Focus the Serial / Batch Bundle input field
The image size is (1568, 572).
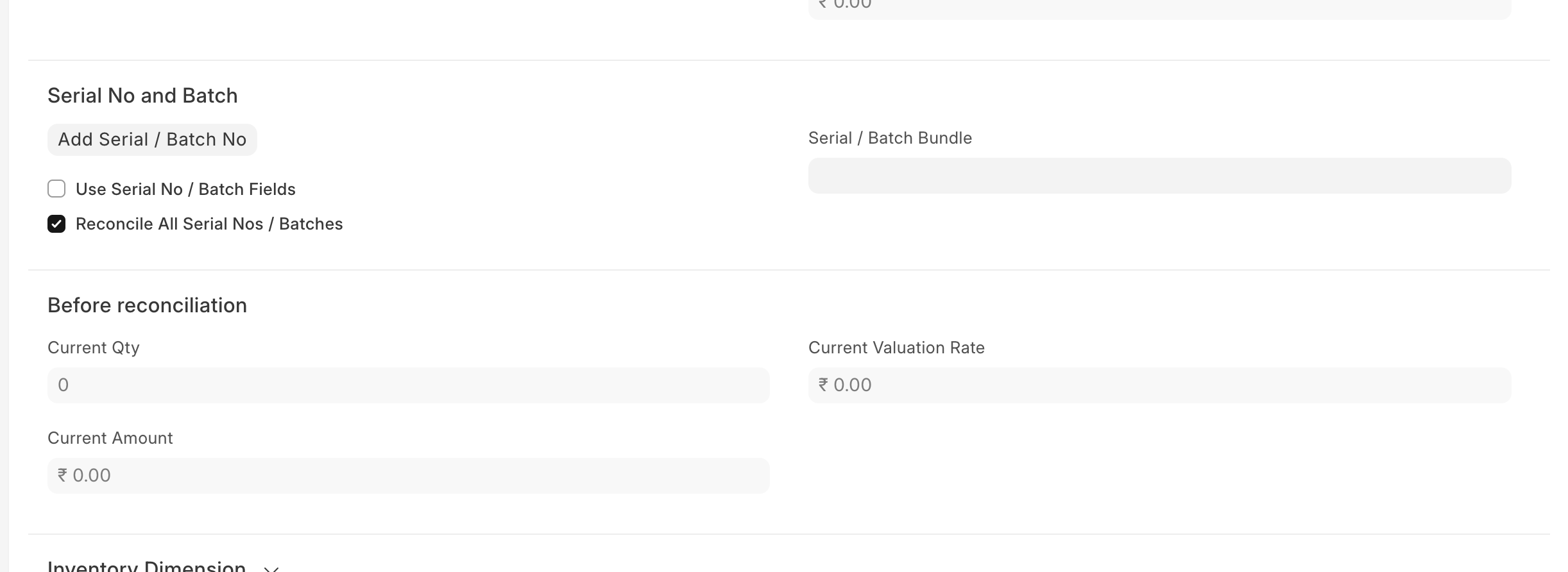[1159, 176]
